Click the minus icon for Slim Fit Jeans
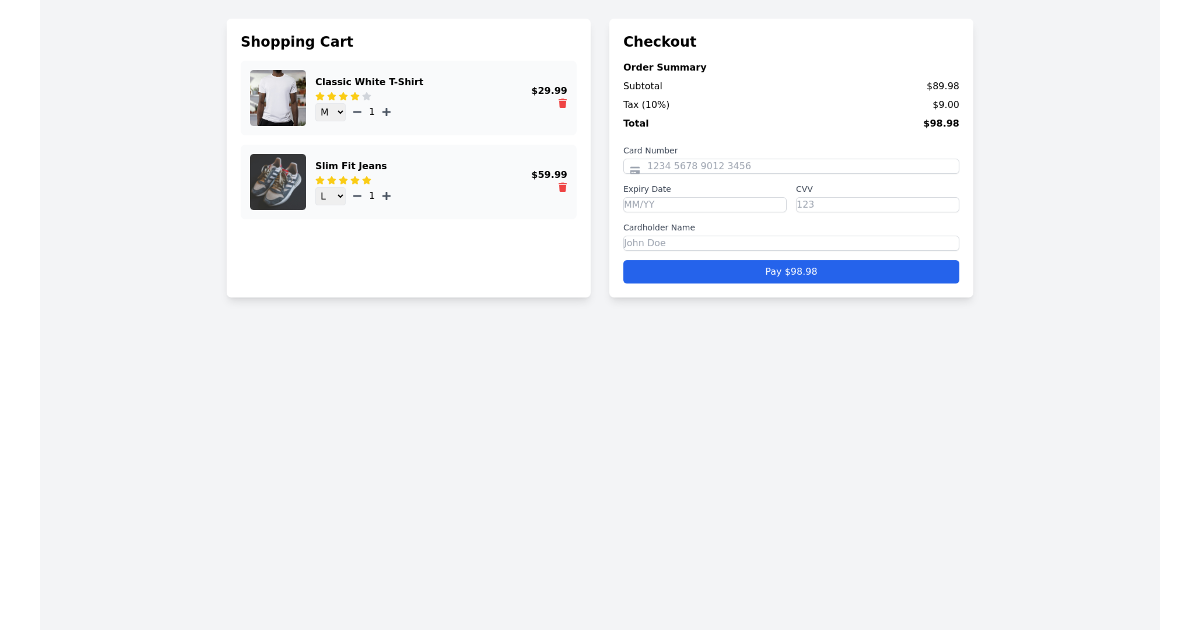This screenshot has height=630, width=1200. (x=356, y=196)
